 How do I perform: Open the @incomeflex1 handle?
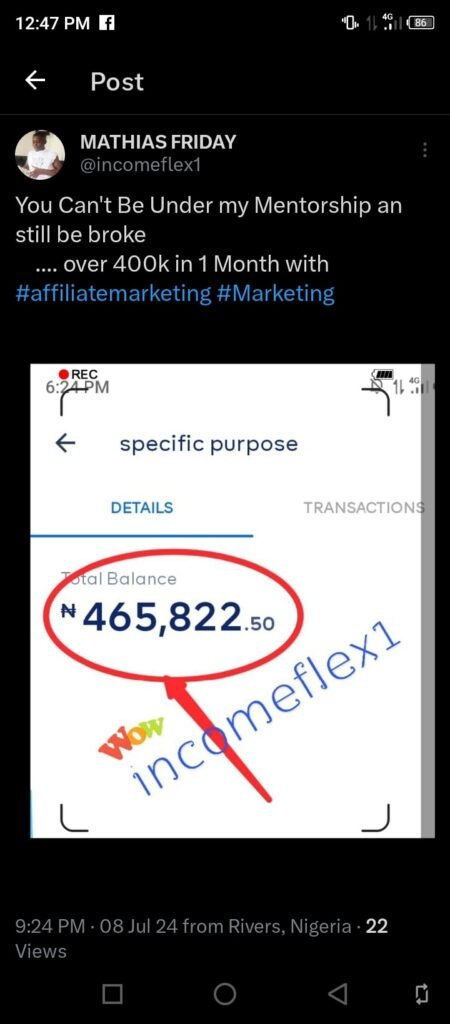(140, 166)
